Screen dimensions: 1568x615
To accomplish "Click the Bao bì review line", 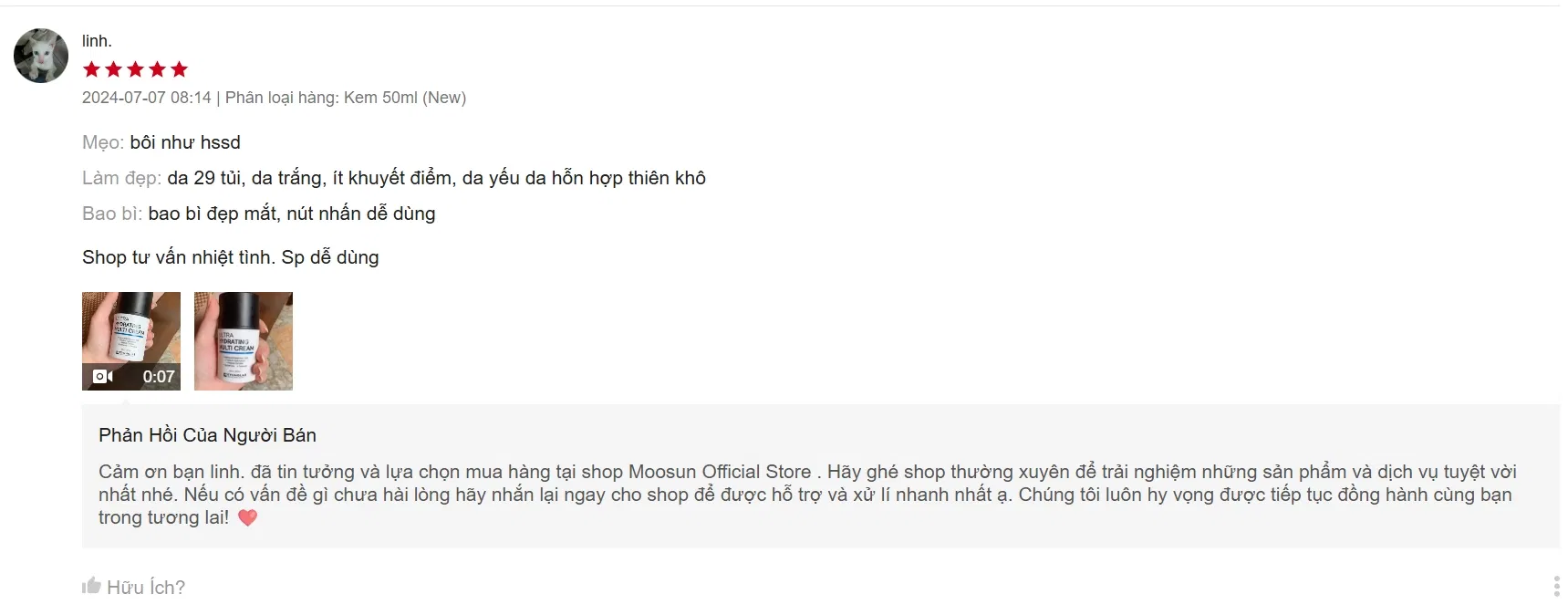I will pos(259,214).
